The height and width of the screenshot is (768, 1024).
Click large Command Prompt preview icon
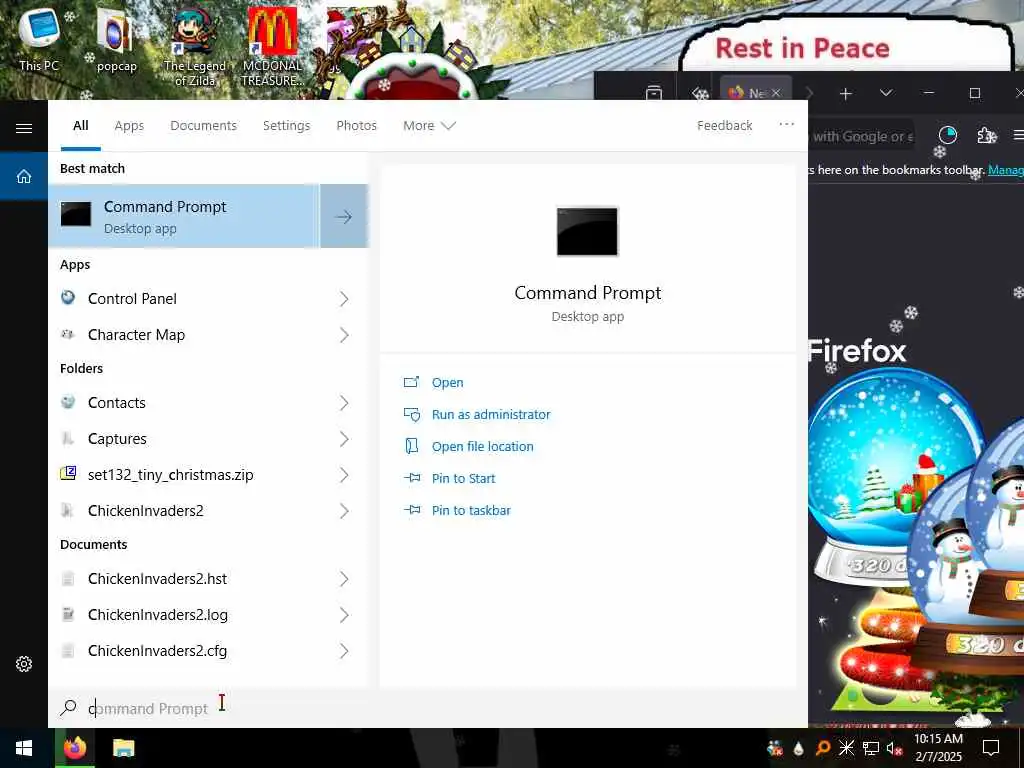pyautogui.click(x=587, y=231)
